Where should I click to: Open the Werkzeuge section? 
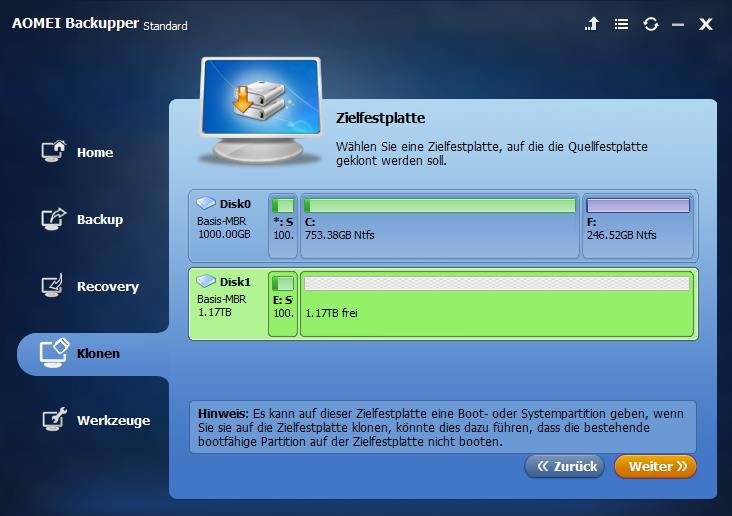[113, 420]
